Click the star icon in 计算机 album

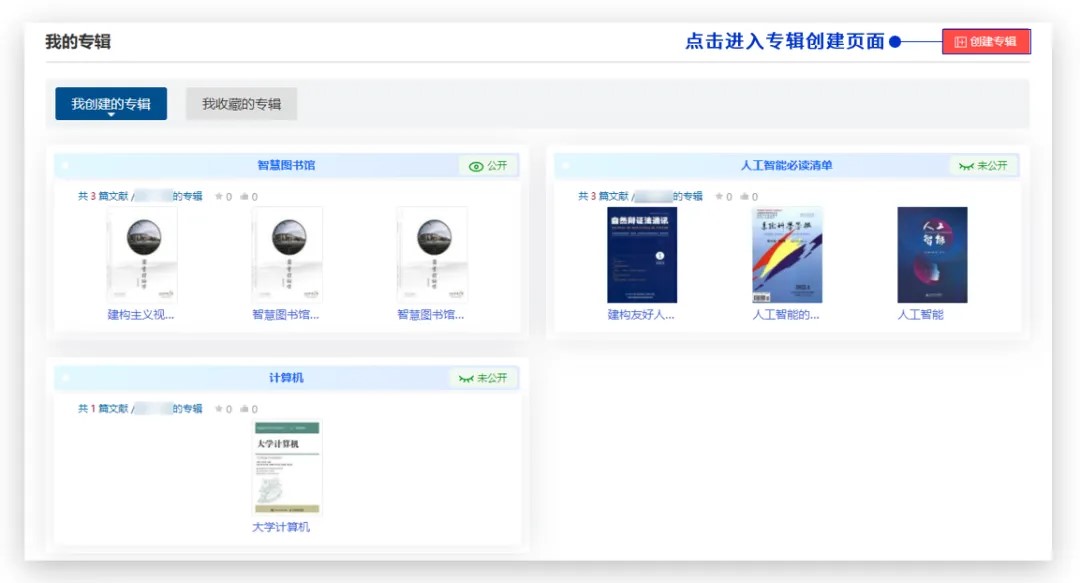pyautogui.click(x=219, y=409)
